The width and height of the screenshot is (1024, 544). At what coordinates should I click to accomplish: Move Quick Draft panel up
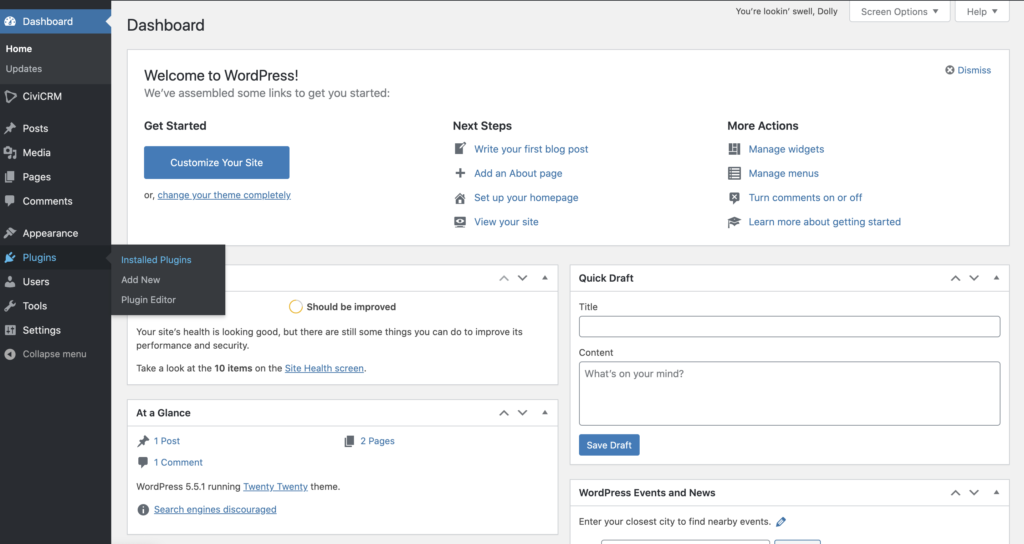[955, 278]
